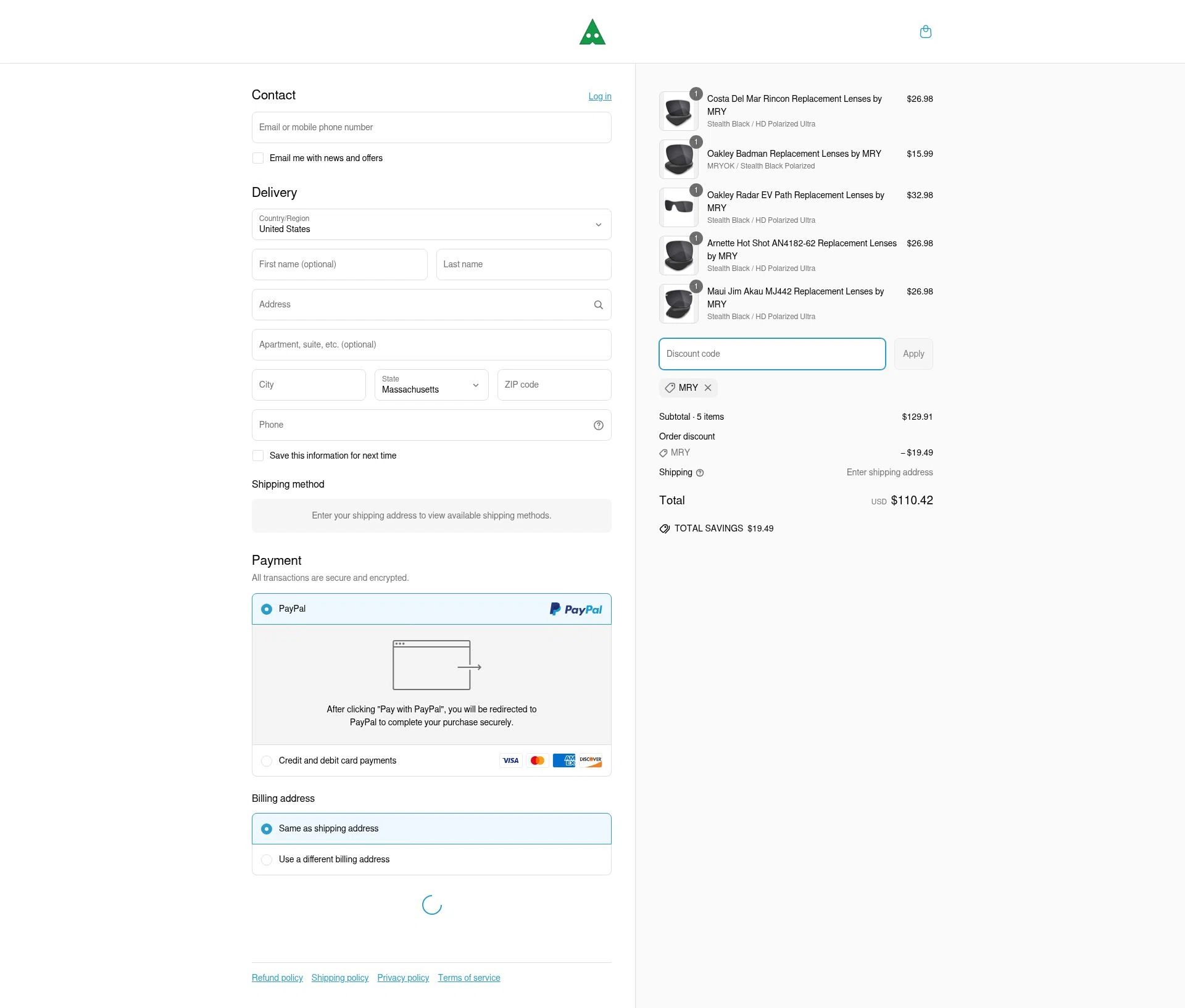The image size is (1185, 1008).
Task: Click the green triangle store logo
Action: coord(592,31)
